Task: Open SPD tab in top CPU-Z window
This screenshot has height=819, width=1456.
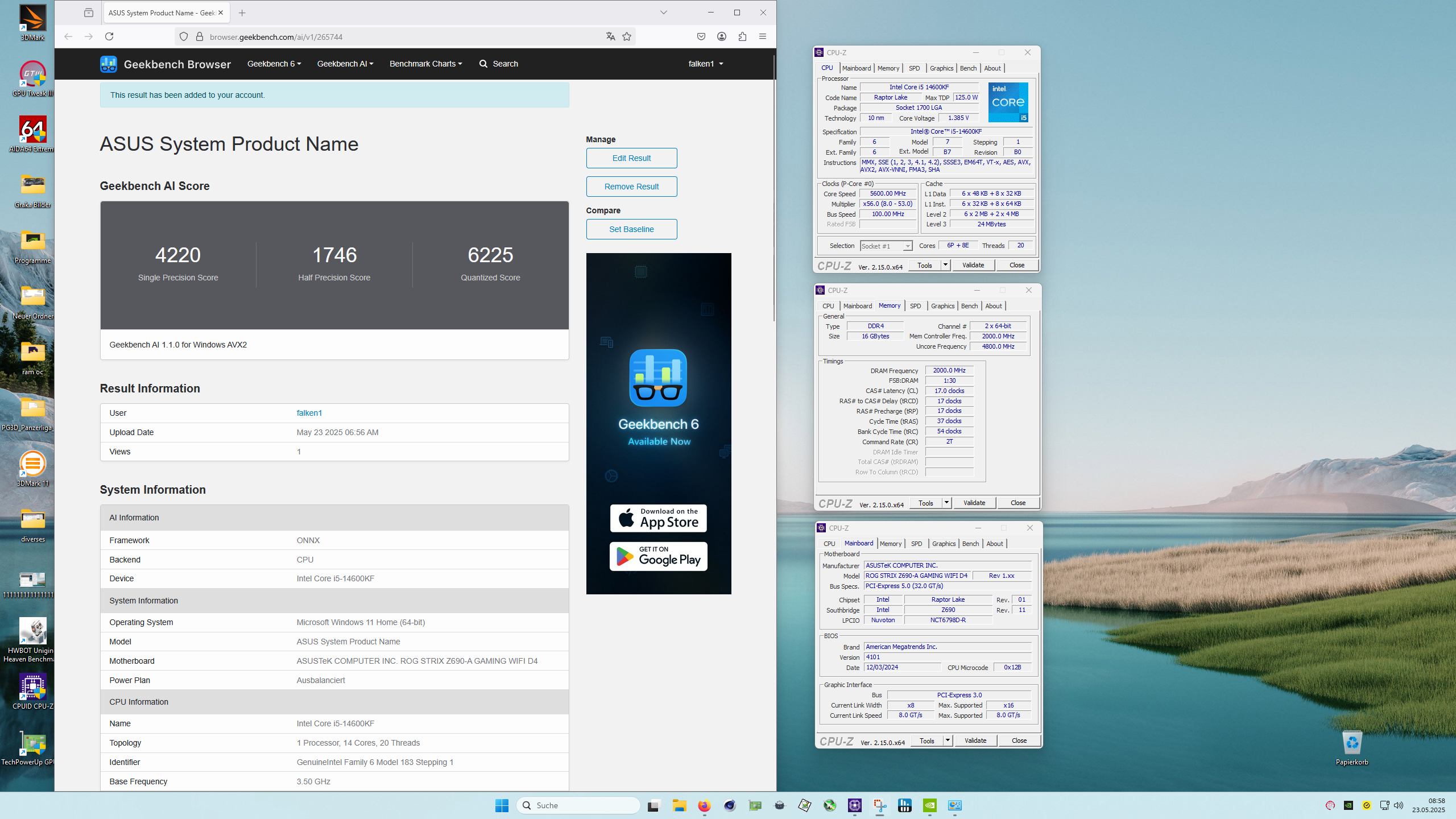Action: point(914,68)
